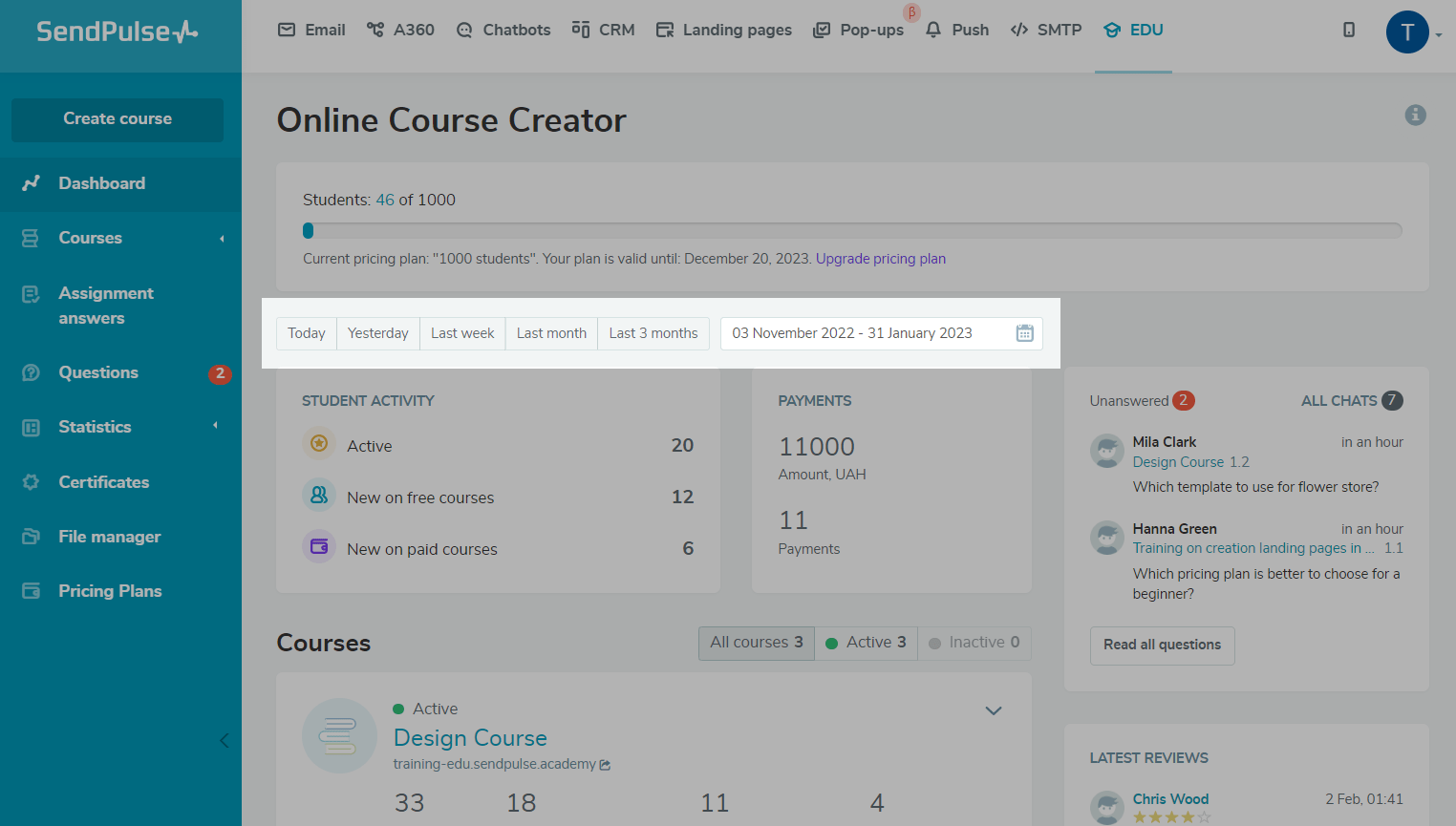Open the Chatbots tab in the top navigation
The height and width of the screenshot is (826, 1456).
tap(503, 30)
